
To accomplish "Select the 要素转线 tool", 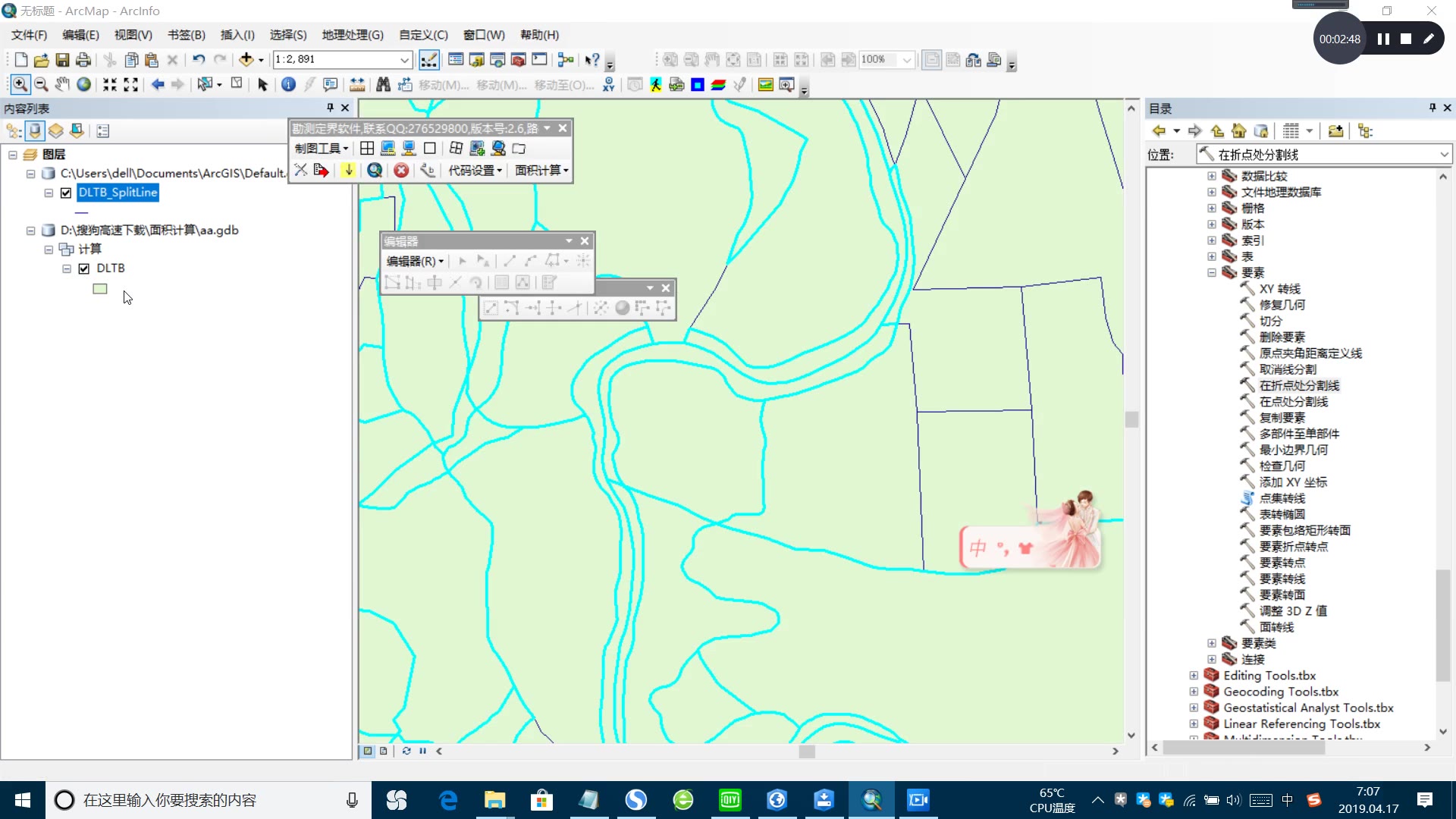I will 1282,579.
